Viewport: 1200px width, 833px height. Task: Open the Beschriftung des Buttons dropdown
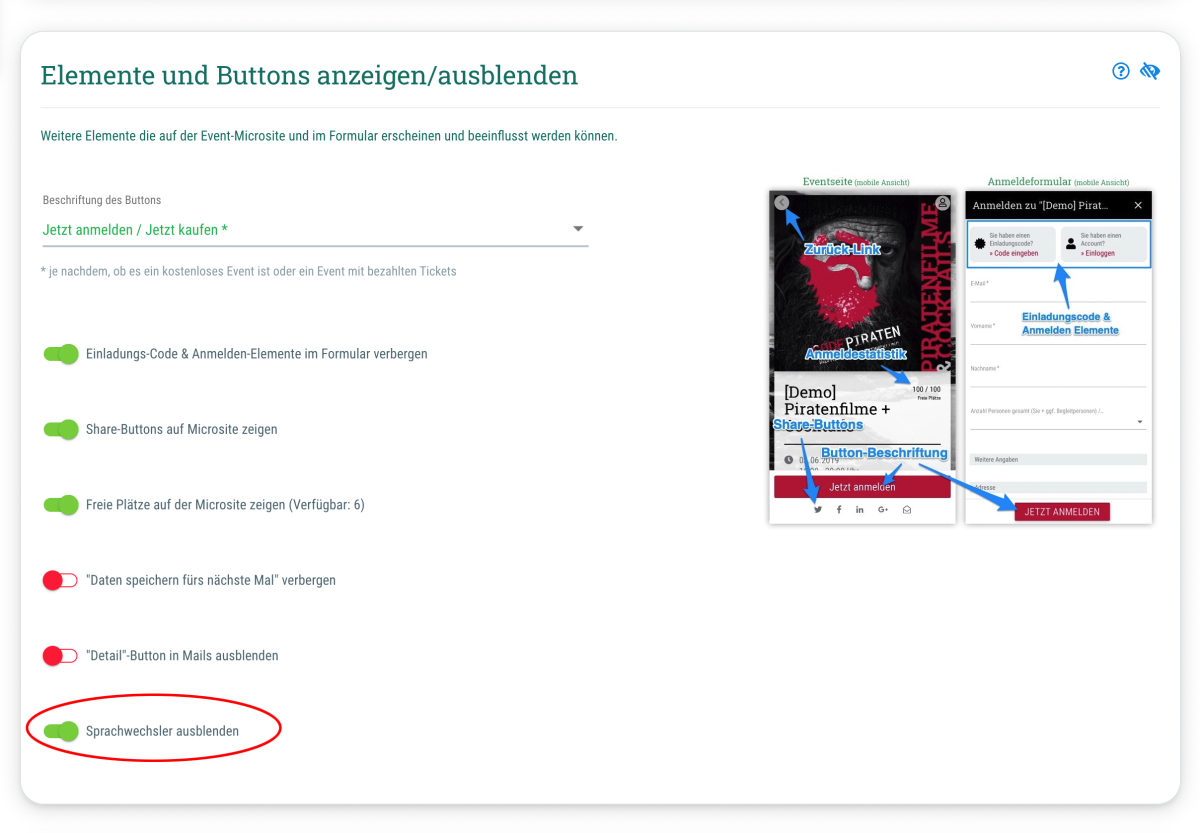pos(315,230)
